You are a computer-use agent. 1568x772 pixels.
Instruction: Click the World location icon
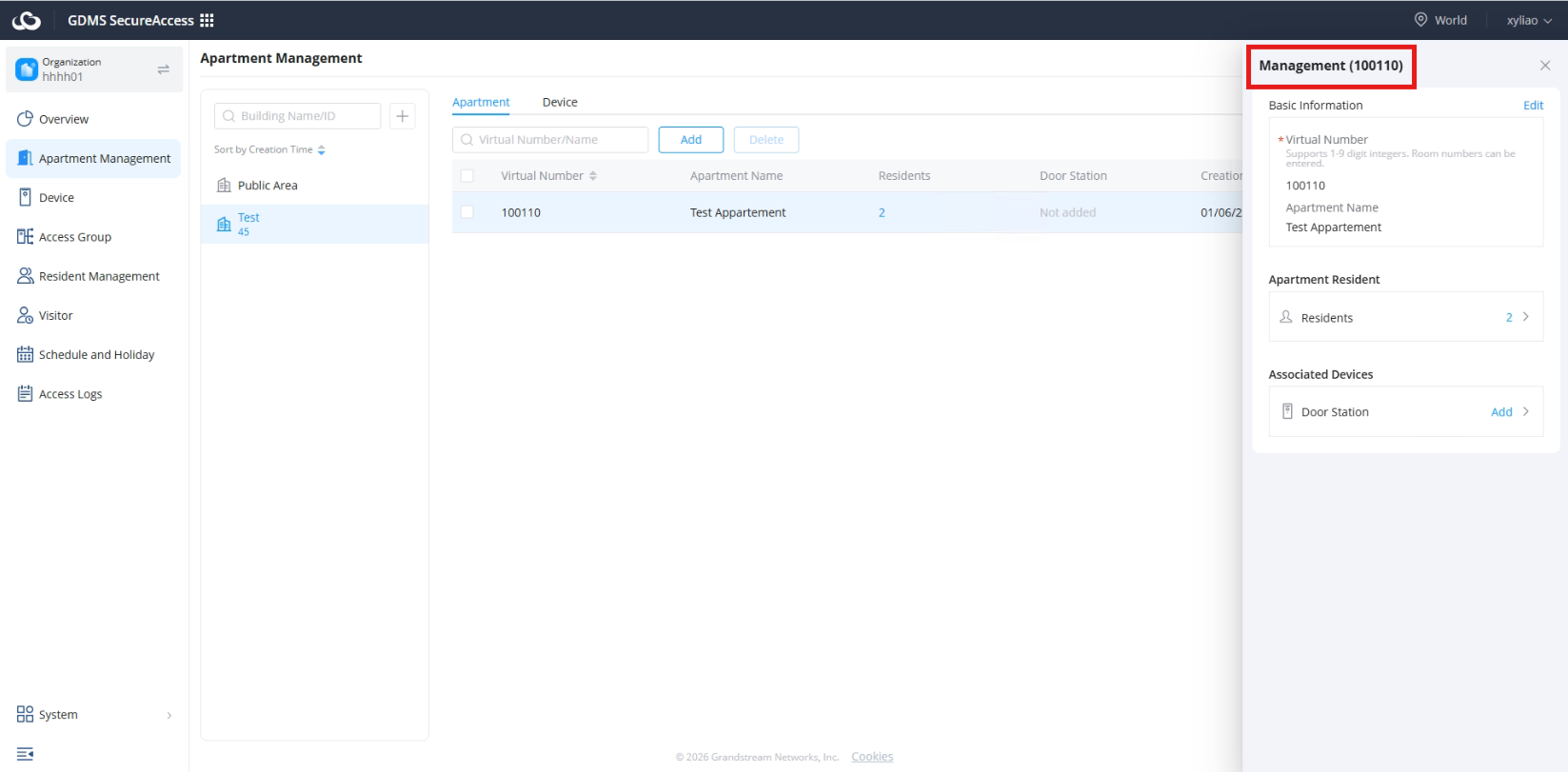click(1420, 20)
